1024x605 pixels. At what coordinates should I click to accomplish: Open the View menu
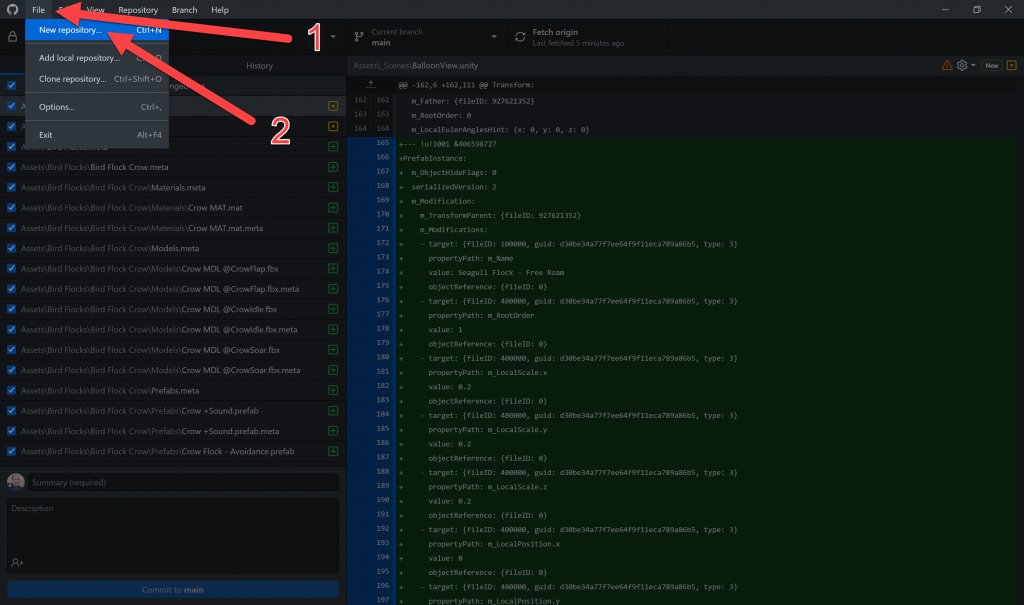(x=95, y=10)
